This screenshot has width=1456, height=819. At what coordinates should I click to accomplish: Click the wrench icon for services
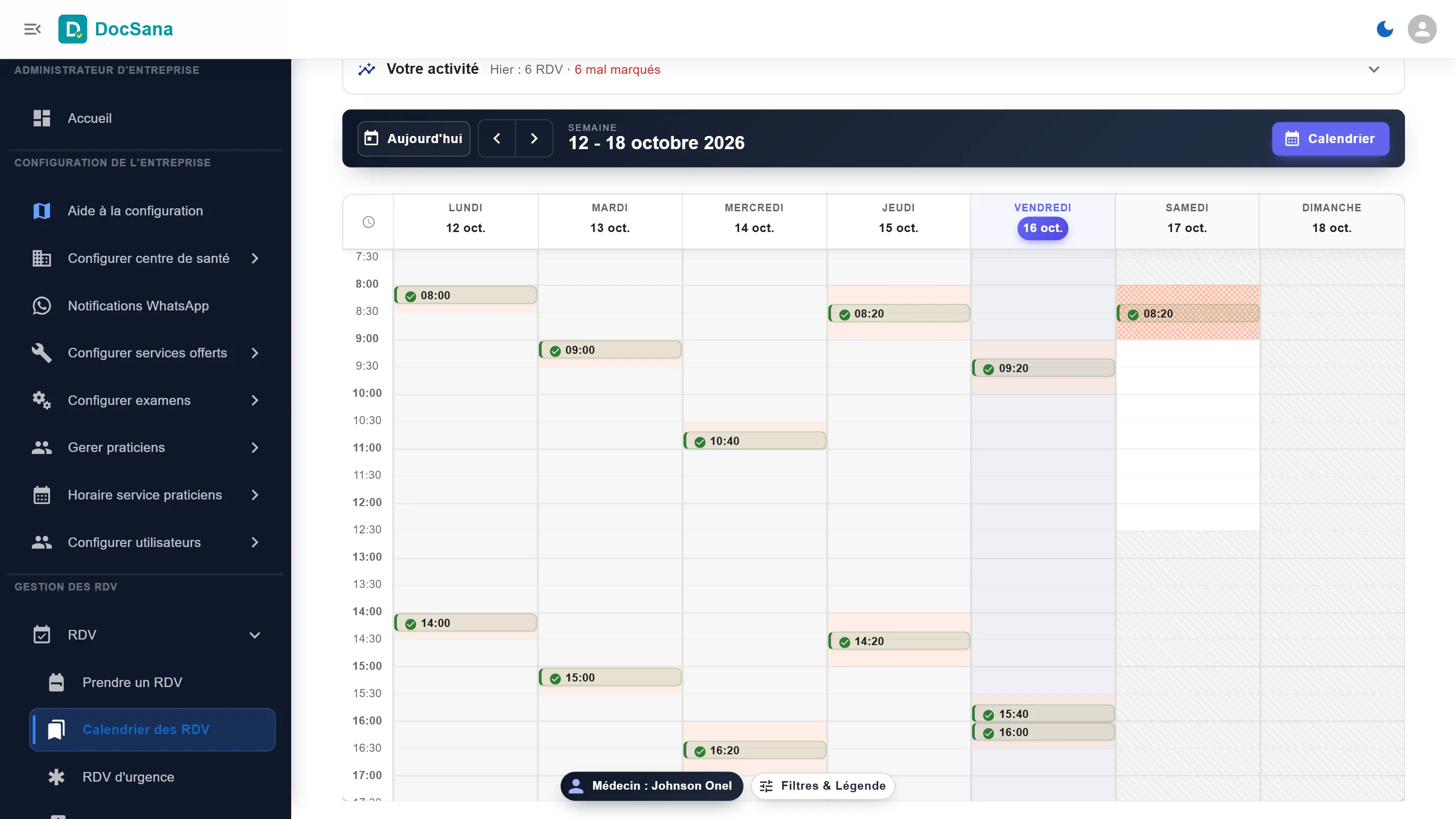click(41, 353)
